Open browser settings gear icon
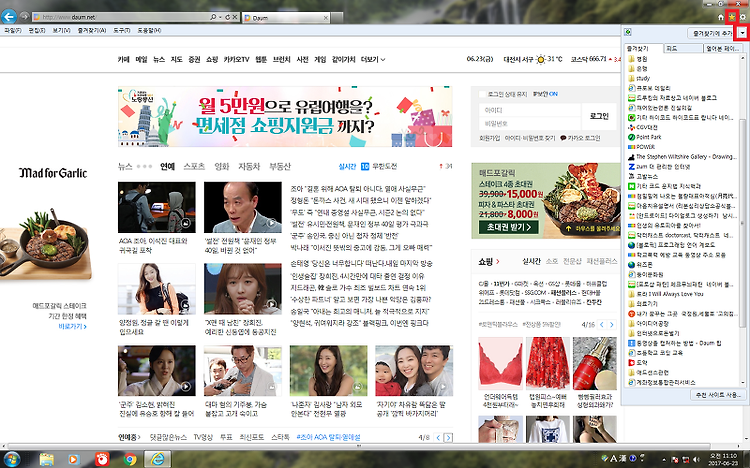The width and height of the screenshot is (750, 468). click(743, 17)
